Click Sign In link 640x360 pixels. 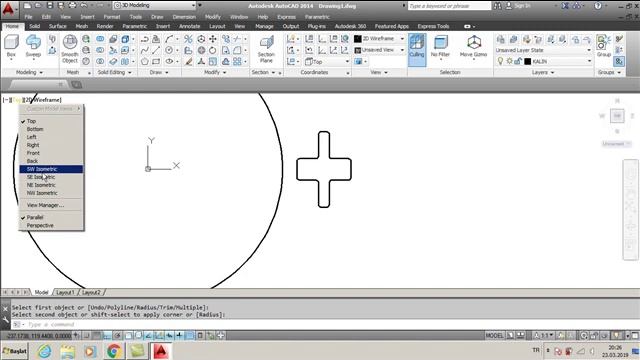coord(522,6)
